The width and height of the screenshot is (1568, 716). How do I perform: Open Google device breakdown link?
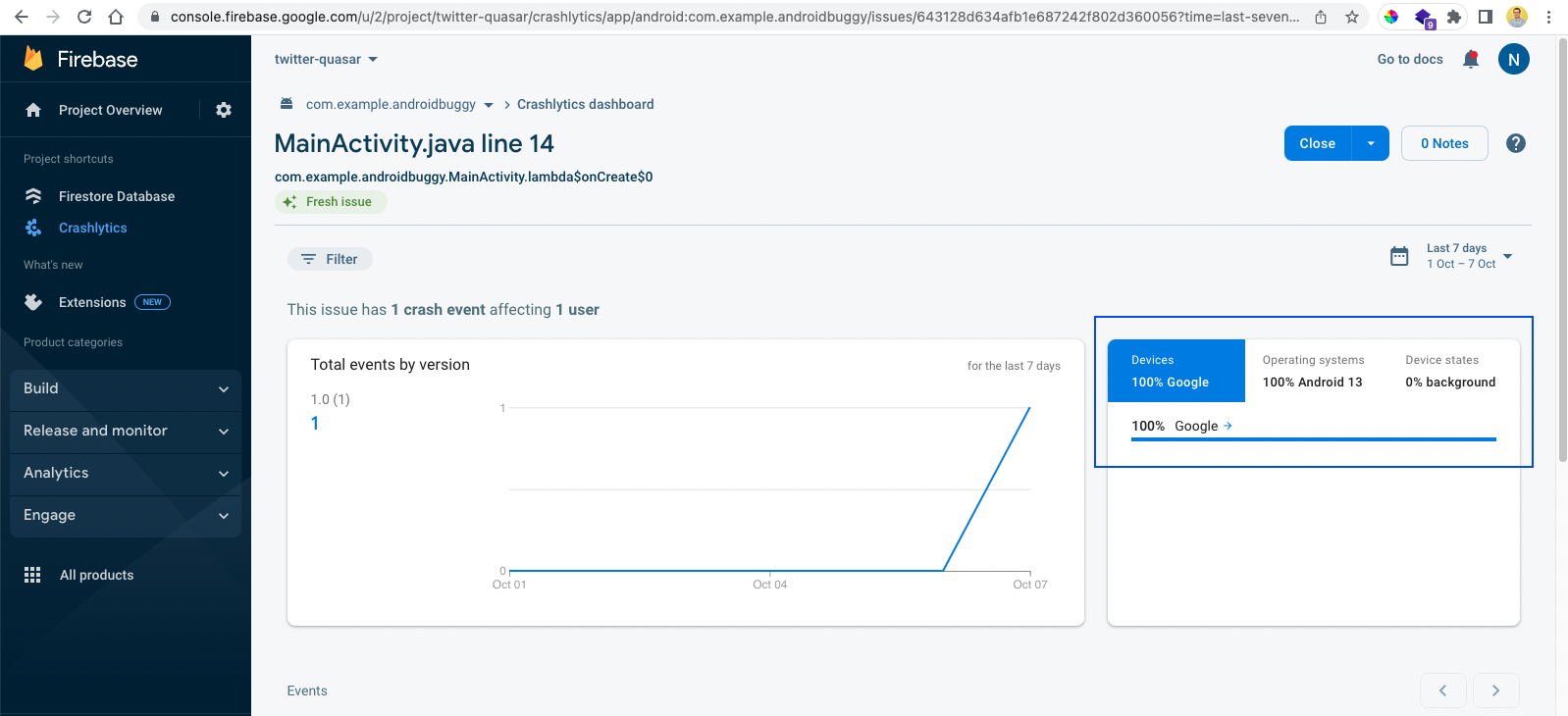1203,426
